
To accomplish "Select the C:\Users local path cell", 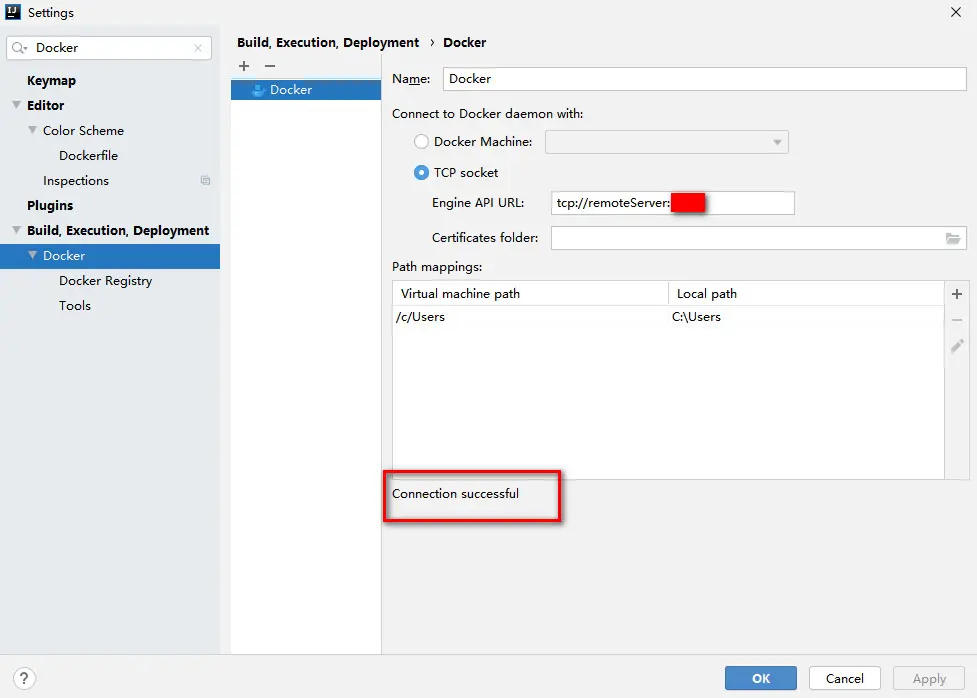I will point(806,317).
